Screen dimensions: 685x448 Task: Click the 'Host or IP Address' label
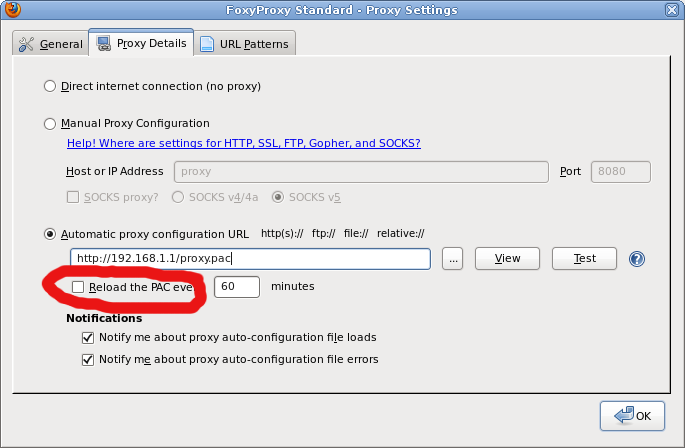[x=114, y=171]
